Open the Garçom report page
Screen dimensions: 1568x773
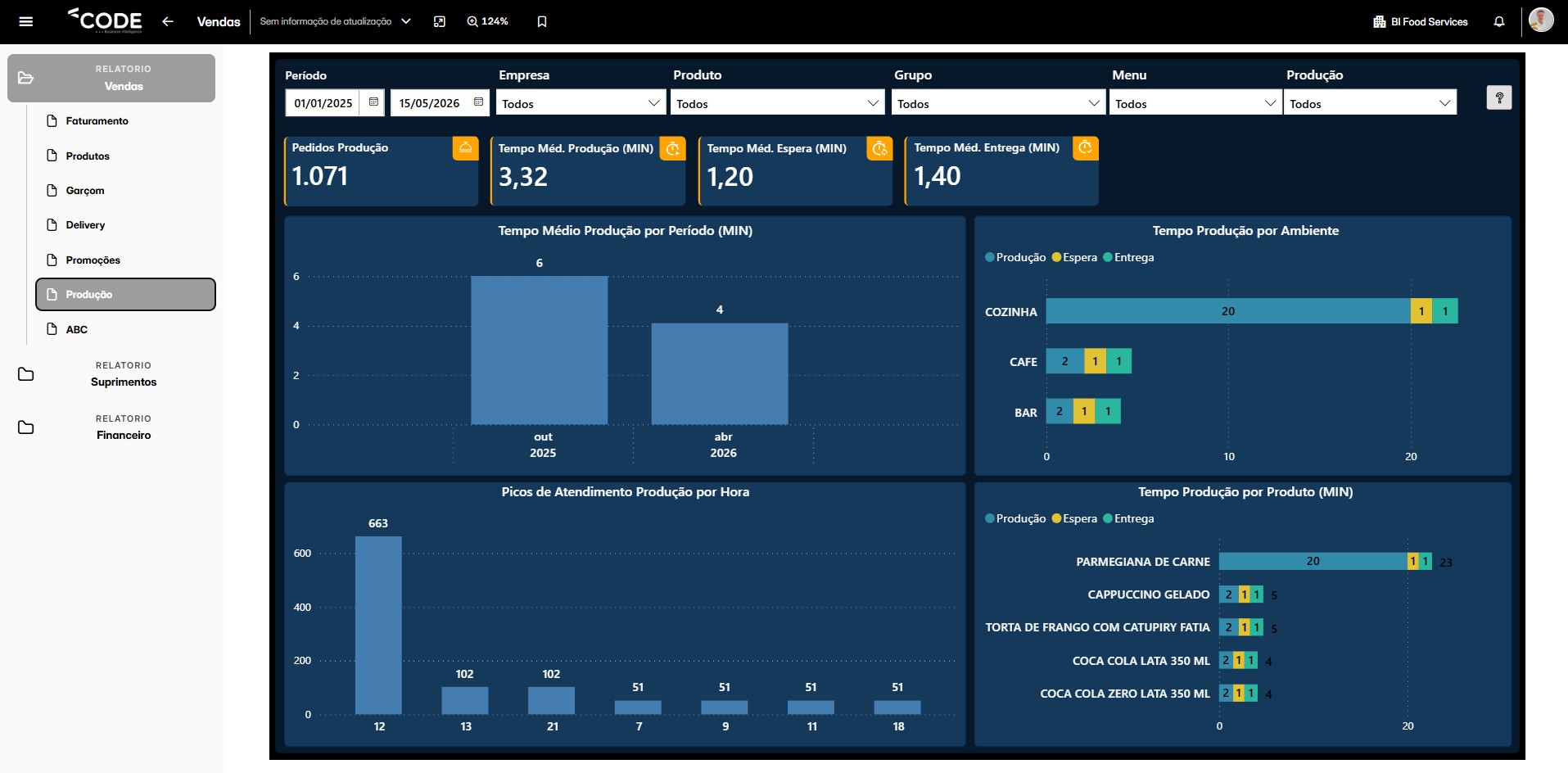click(x=85, y=191)
